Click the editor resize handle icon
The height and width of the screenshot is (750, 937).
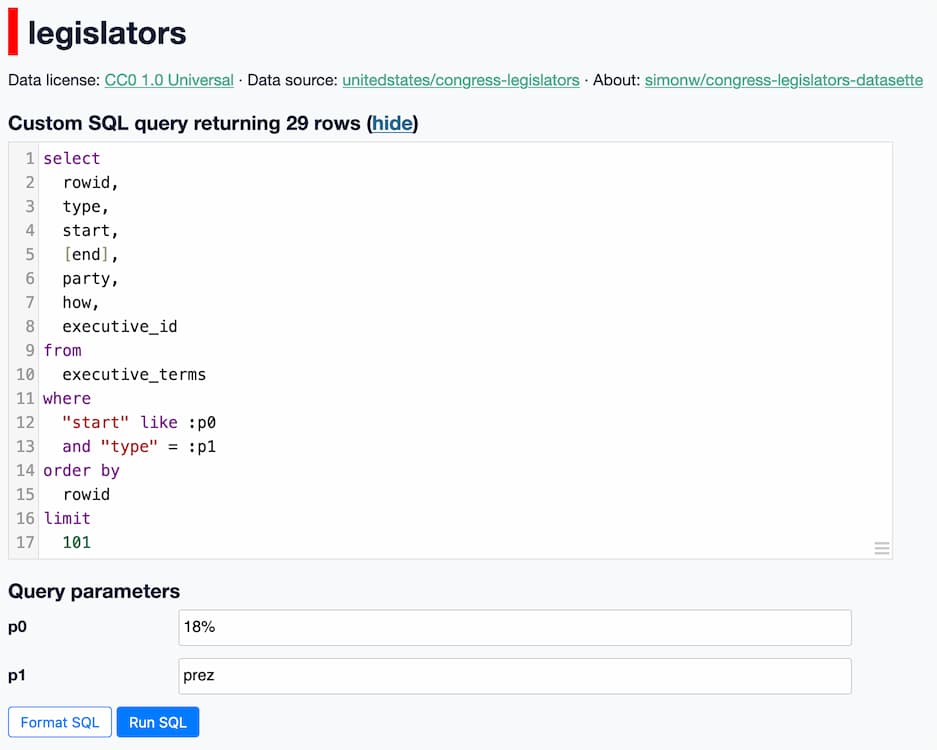(x=881, y=548)
